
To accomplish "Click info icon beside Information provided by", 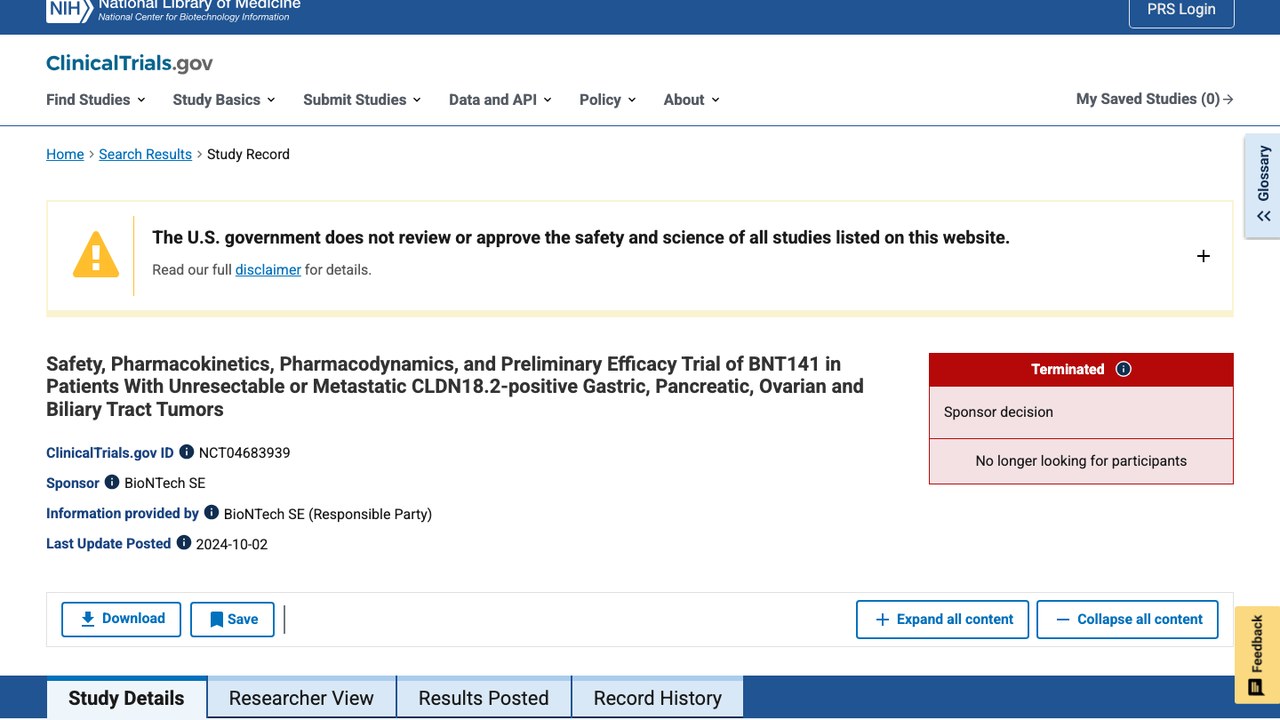I will [211, 512].
